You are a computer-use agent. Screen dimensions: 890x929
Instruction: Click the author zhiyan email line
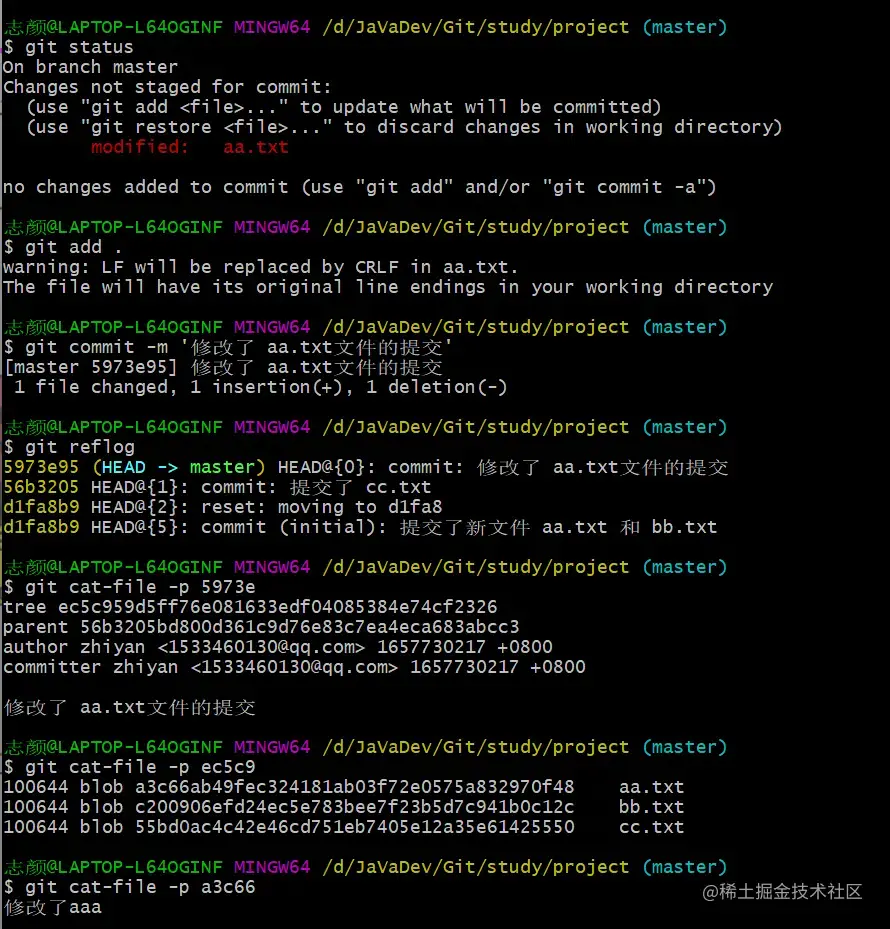coord(278,647)
